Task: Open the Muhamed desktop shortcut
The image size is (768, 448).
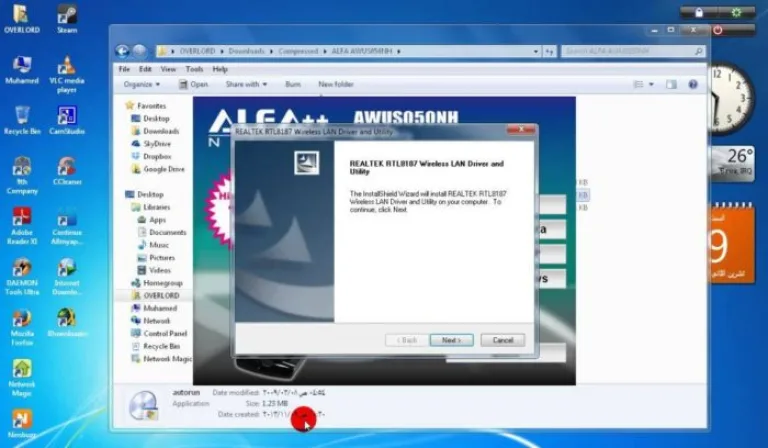Action: click(22, 70)
